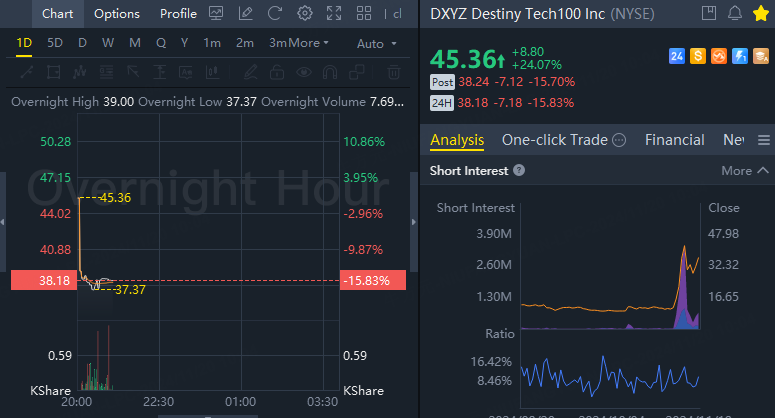Select the M monthly timeframe
The width and height of the screenshot is (775, 418).
click(134, 43)
